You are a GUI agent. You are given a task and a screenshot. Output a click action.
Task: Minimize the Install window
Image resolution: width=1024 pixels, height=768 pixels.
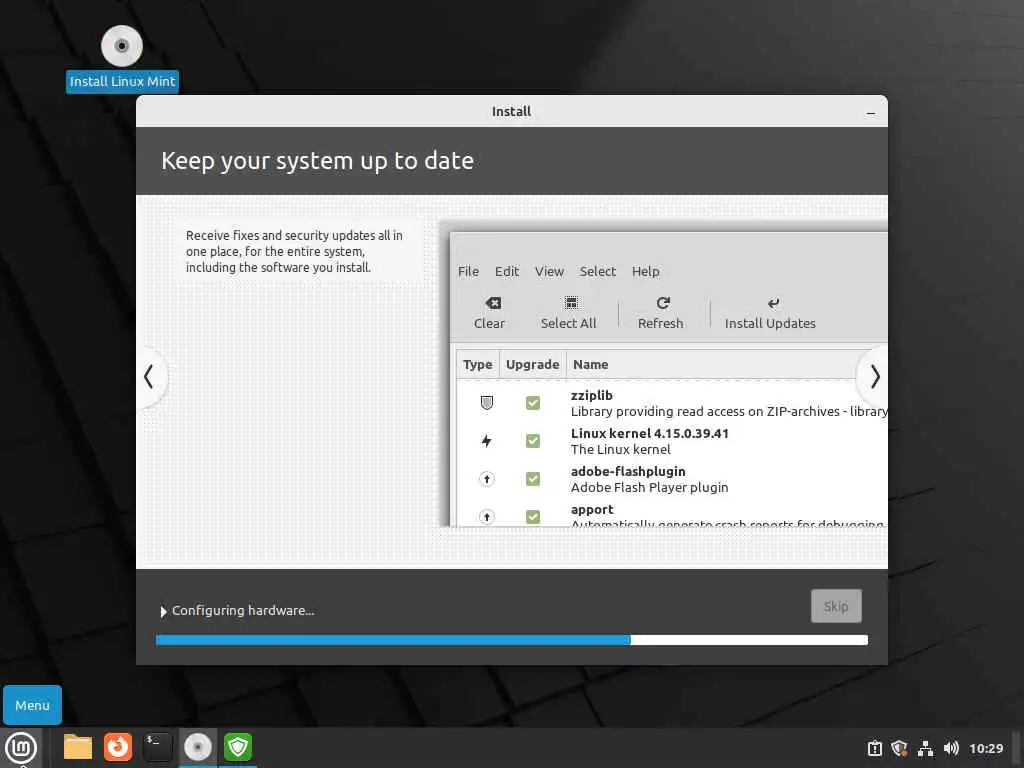[x=871, y=112]
